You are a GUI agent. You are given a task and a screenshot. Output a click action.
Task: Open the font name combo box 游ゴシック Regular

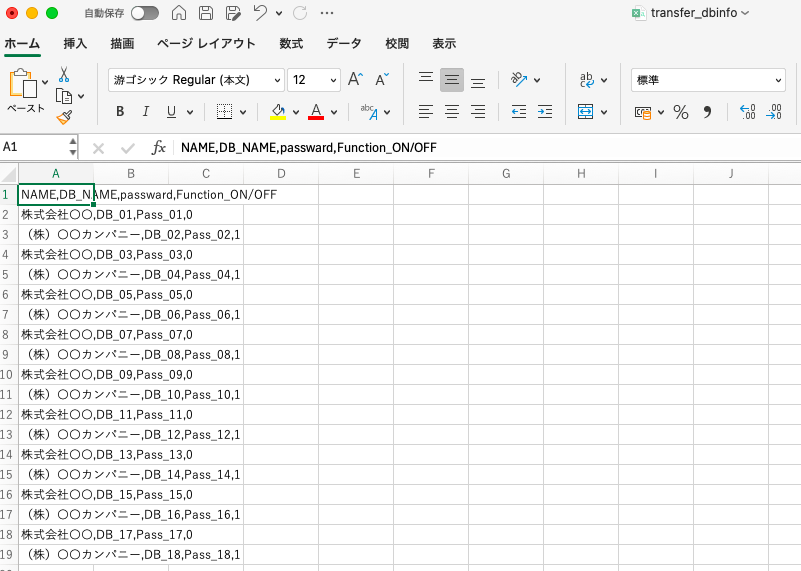pos(196,80)
